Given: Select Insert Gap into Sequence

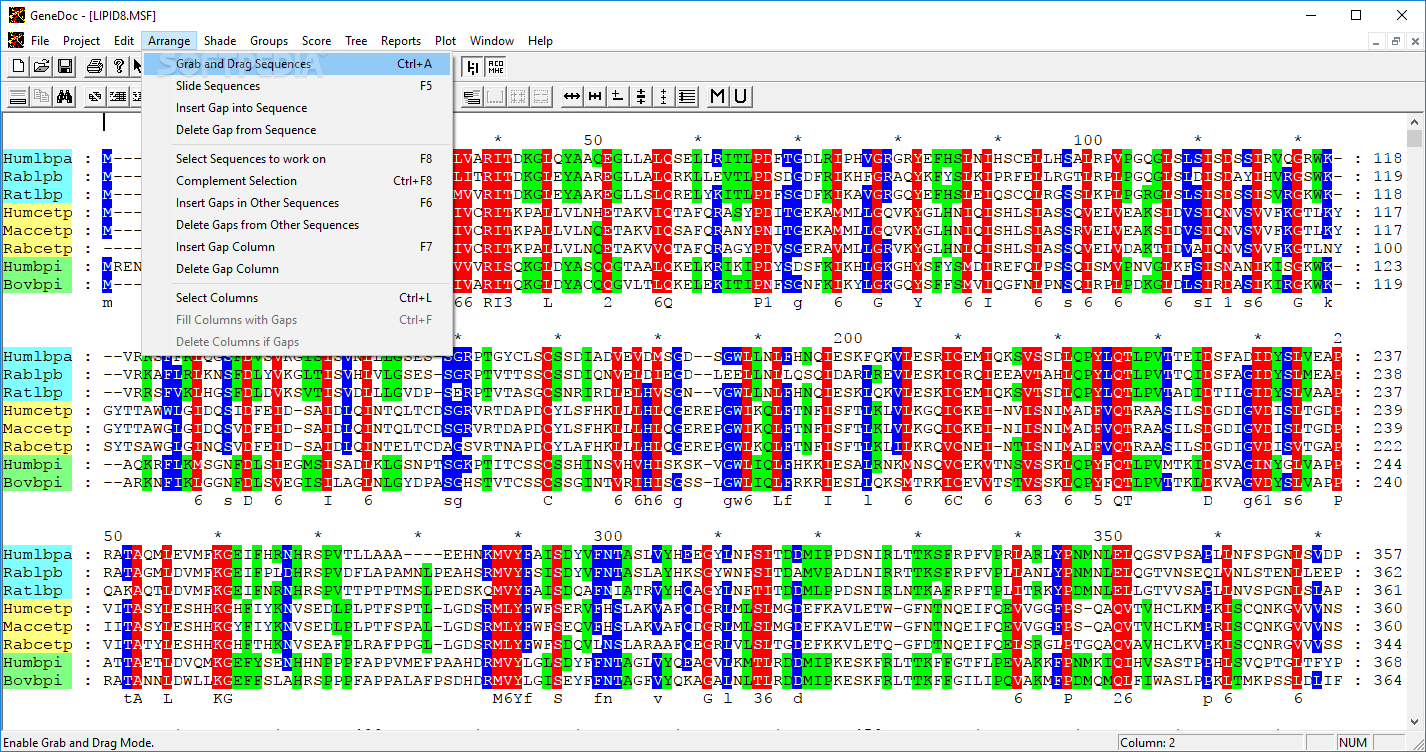Looking at the screenshot, I should [x=298, y=108].
